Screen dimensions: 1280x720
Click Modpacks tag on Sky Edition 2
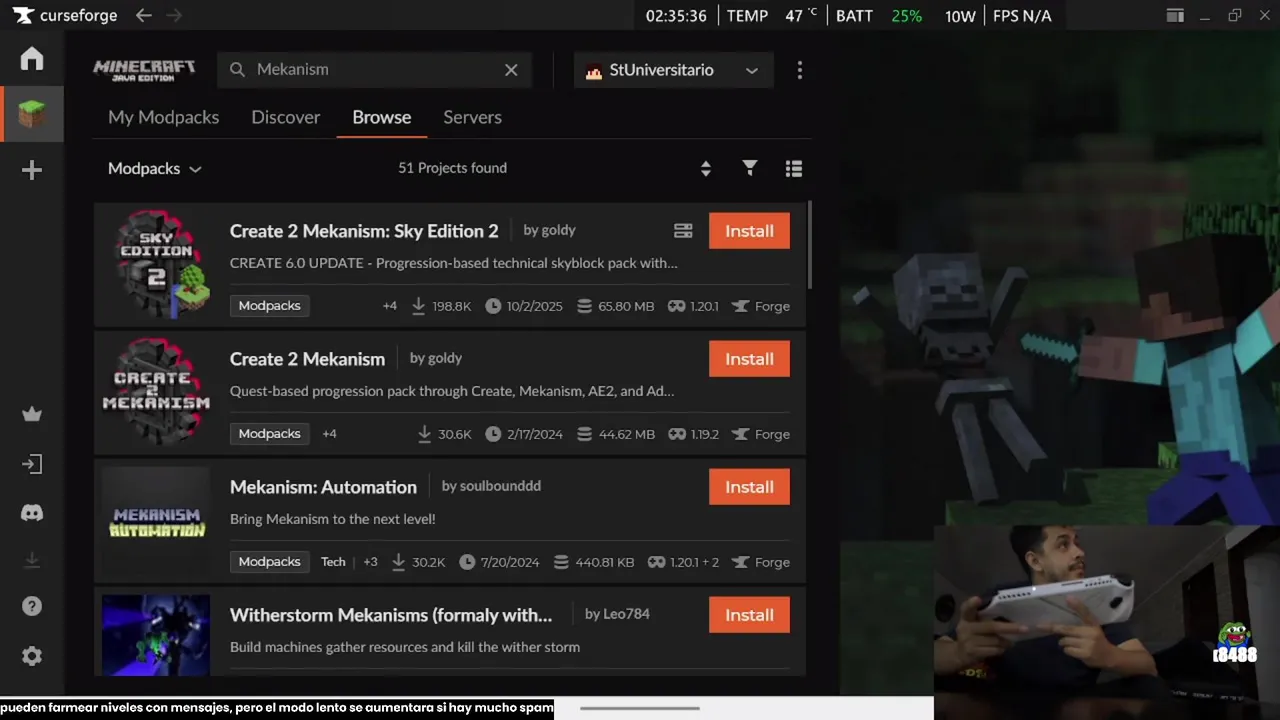[x=269, y=306]
